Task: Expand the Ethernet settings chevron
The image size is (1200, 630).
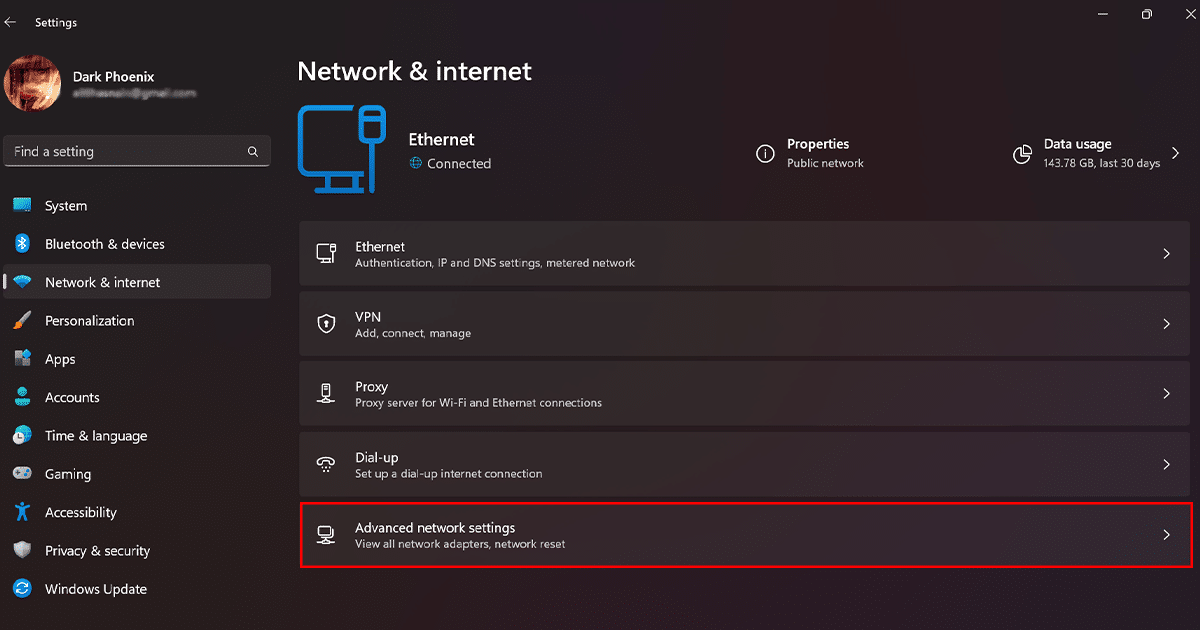Action: tap(1166, 254)
